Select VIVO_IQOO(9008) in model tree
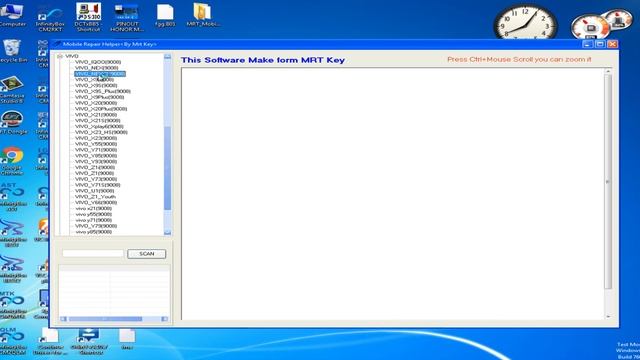The image size is (640, 360). point(98,62)
